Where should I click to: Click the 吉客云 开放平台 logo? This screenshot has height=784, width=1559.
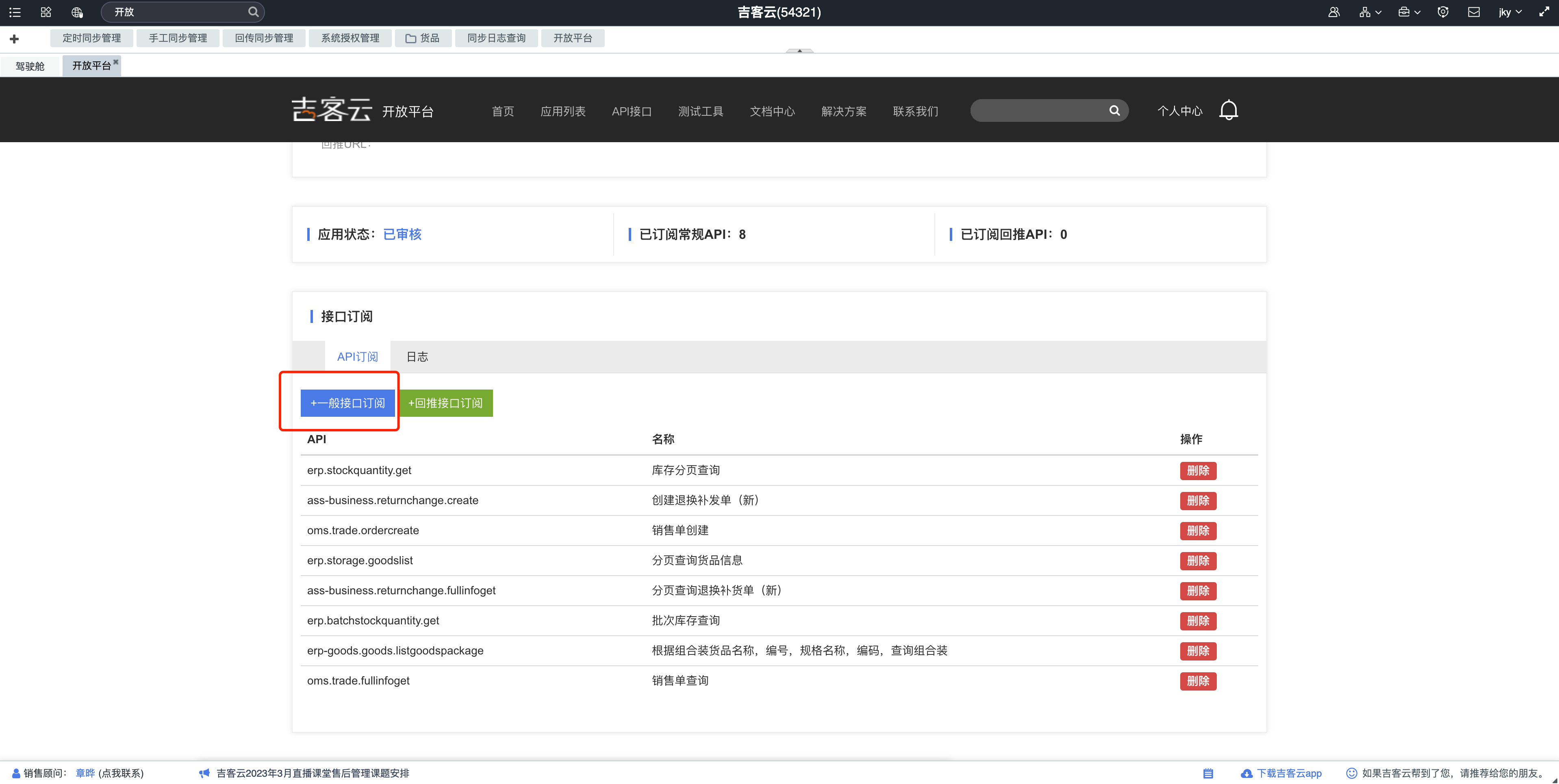tap(363, 110)
